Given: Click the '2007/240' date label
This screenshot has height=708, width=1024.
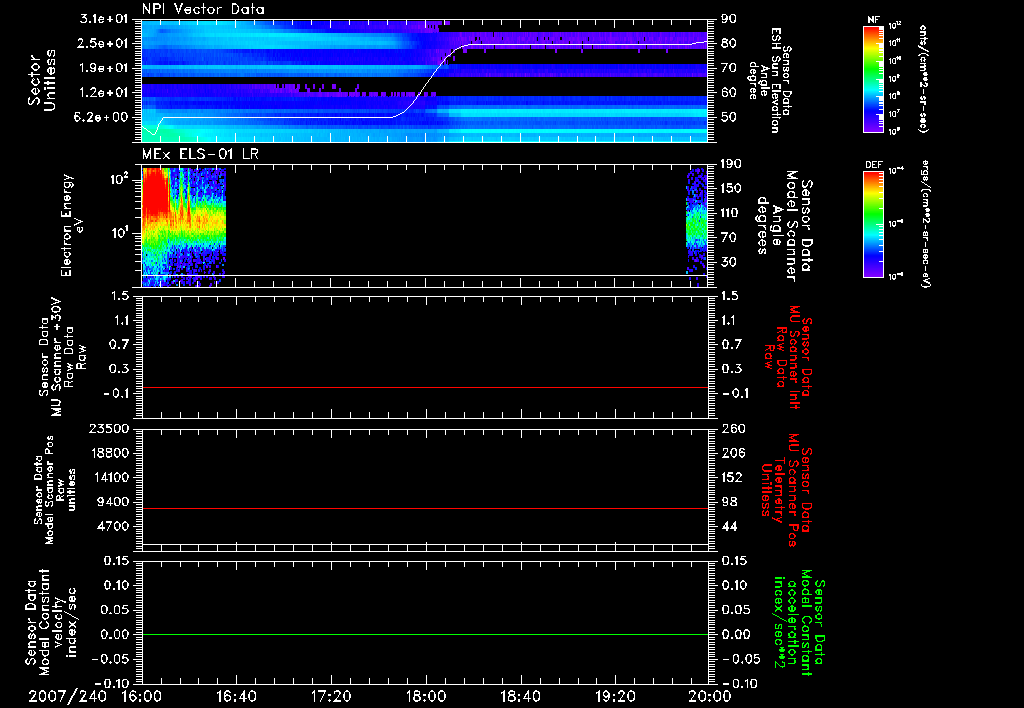Looking at the screenshot, I should (x=67, y=696).
